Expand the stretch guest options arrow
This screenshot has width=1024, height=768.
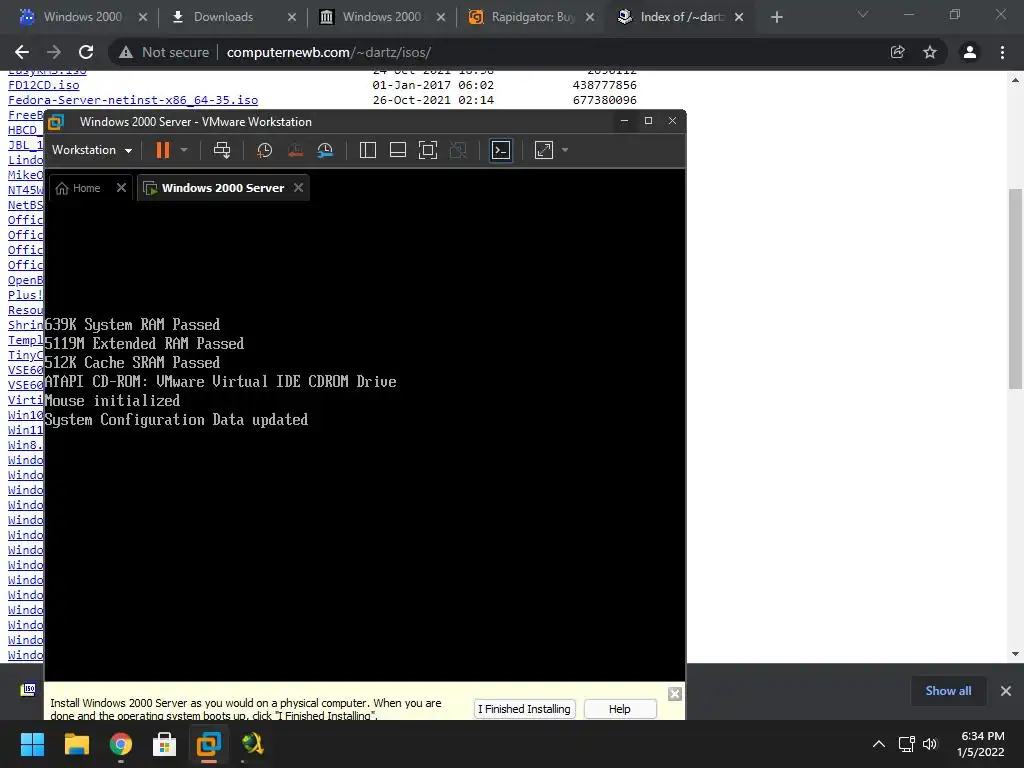565,150
